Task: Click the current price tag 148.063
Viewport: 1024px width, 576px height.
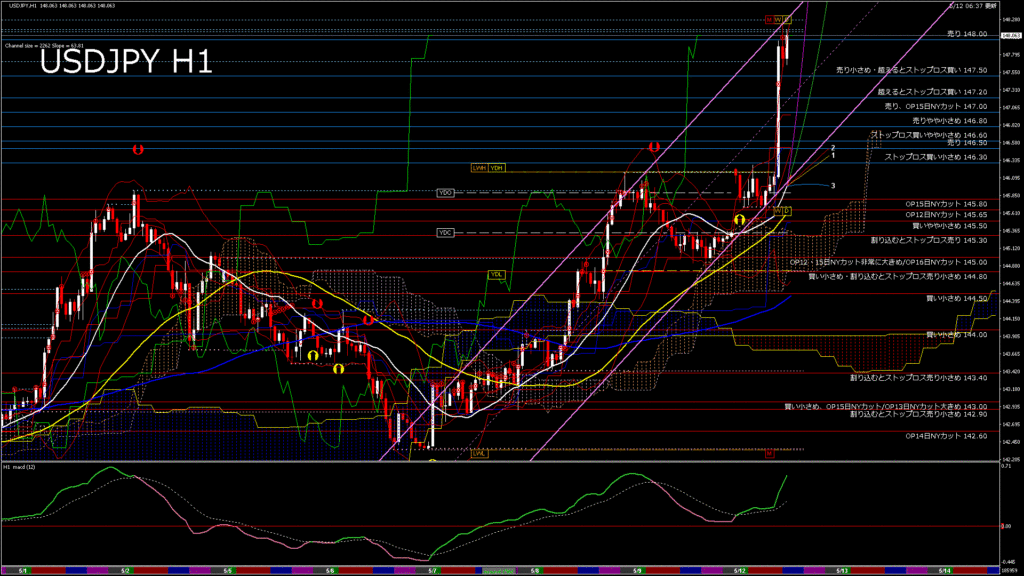Action: pyautogui.click(x=1011, y=35)
